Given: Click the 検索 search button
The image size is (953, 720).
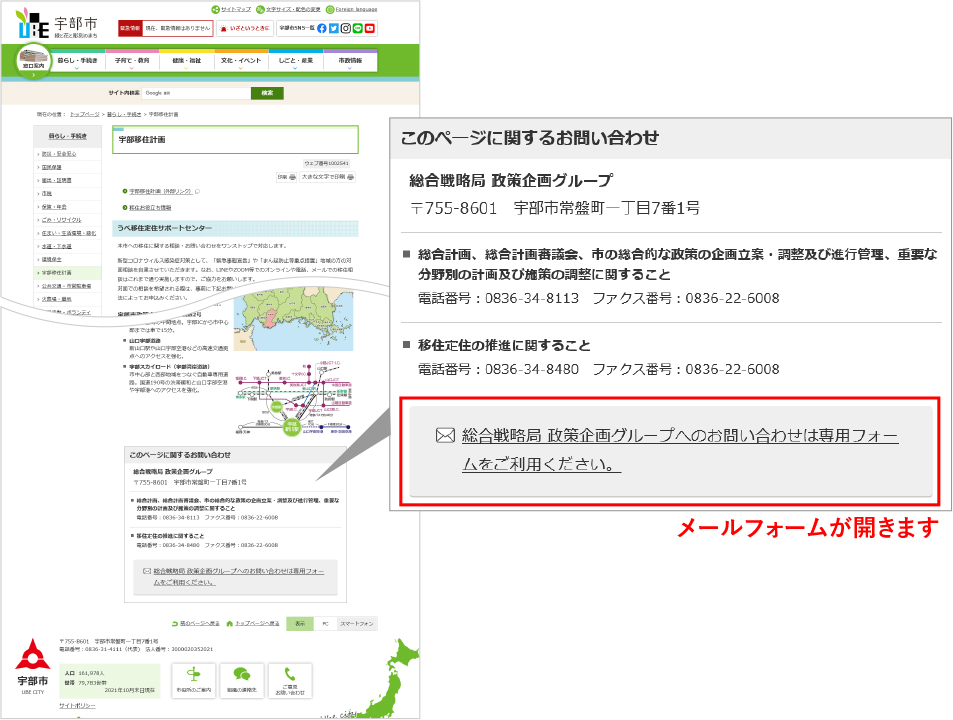Looking at the screenshot, I should point(267,93).
